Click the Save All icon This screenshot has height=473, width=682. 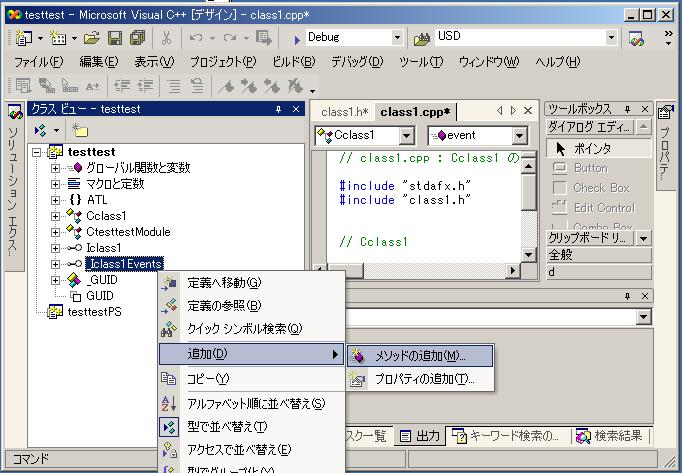coord(137,38)
